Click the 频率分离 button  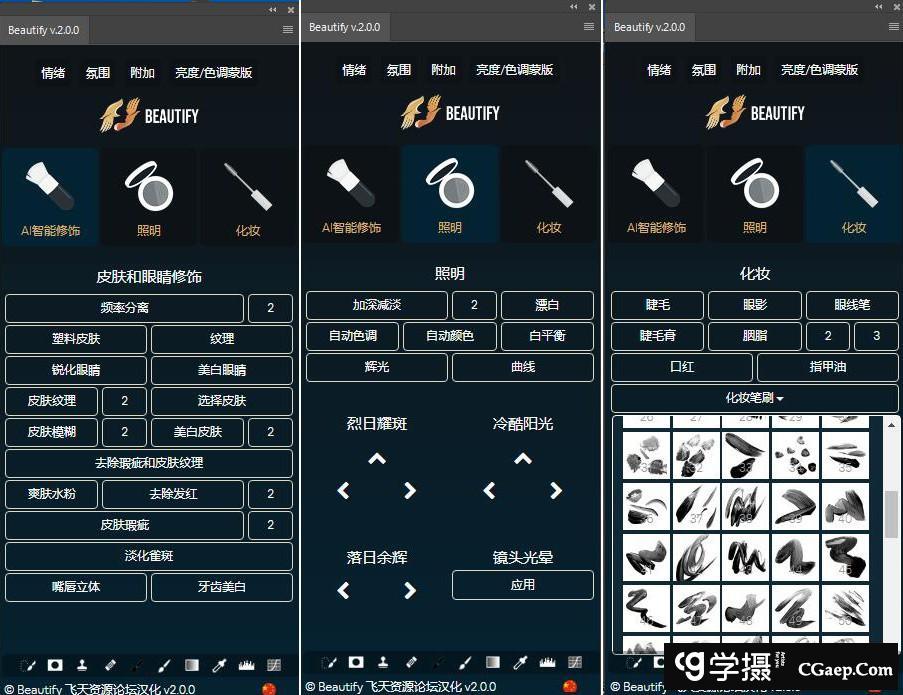(x=125, y=308)
